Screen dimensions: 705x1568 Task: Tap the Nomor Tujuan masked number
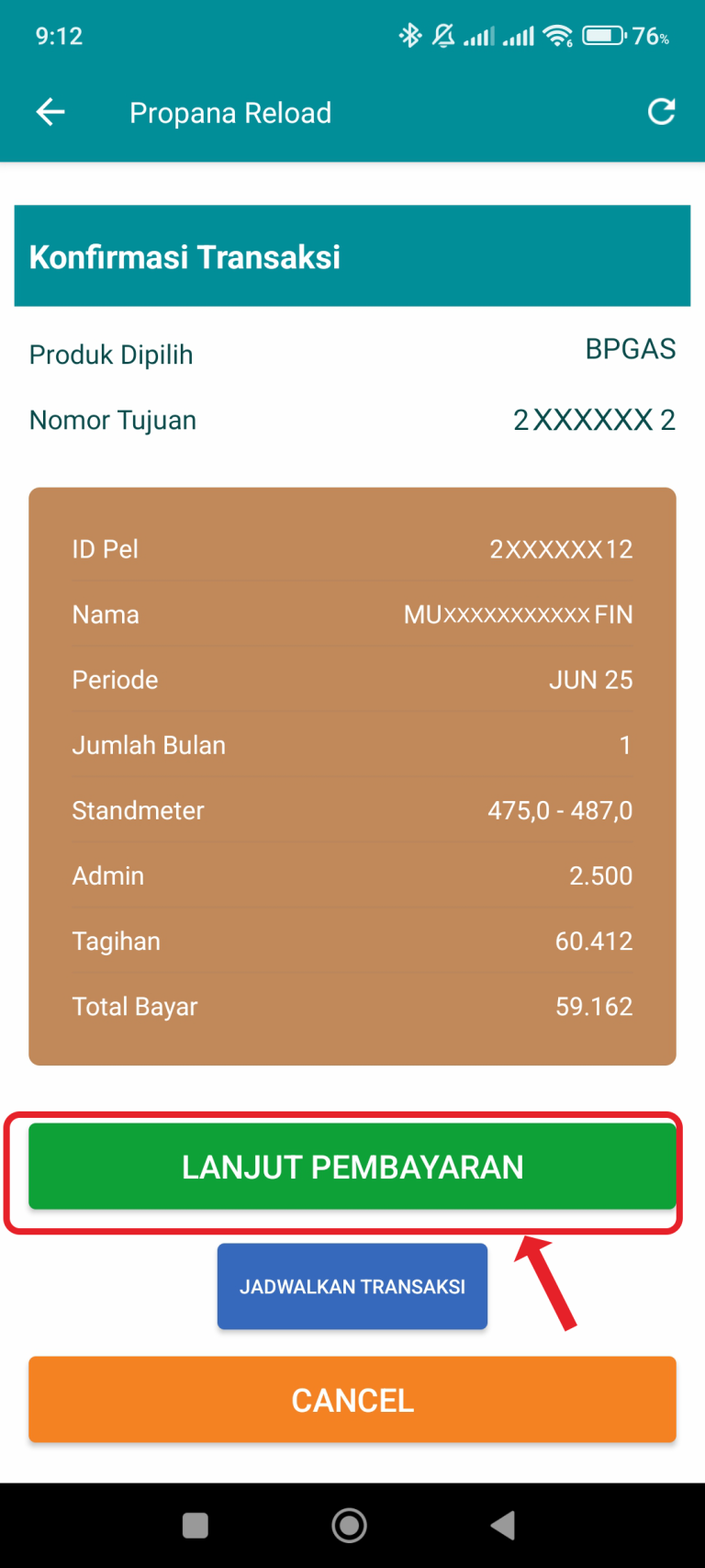[594, 420]
